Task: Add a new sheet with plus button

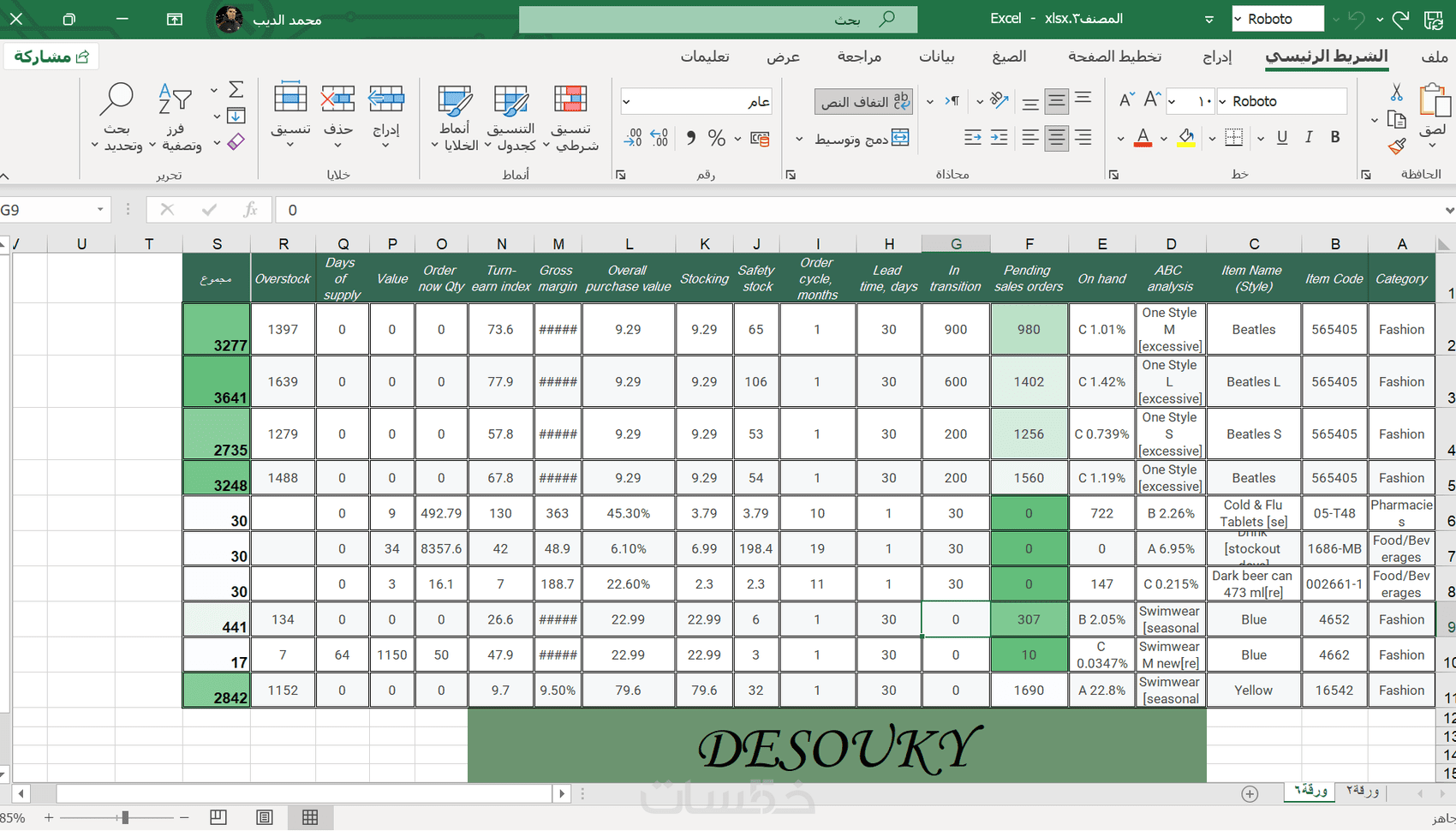Action: coord(1250,793)
